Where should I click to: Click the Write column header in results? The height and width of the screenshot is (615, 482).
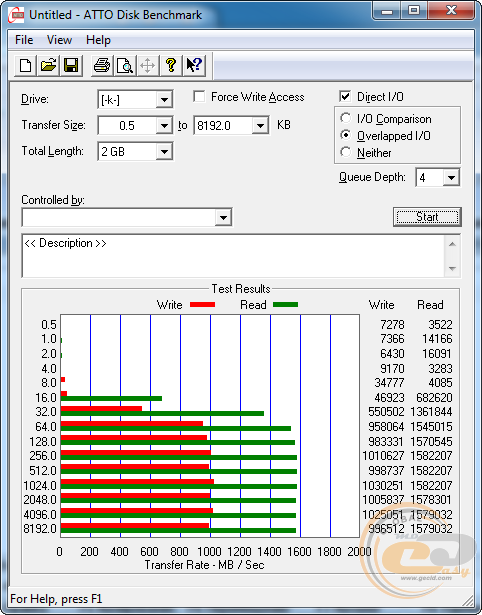(382, 305)
